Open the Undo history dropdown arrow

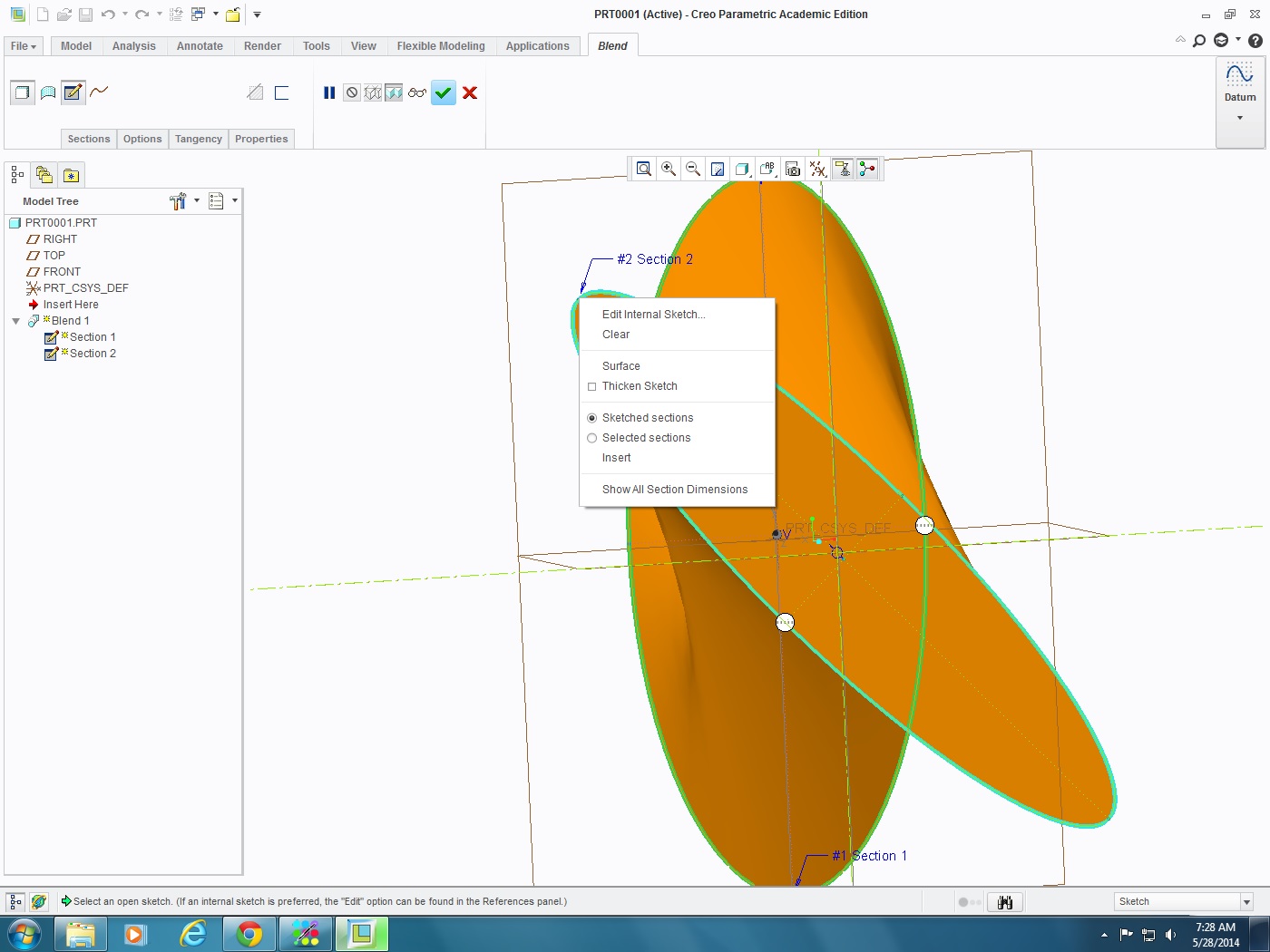click(125, 15)
